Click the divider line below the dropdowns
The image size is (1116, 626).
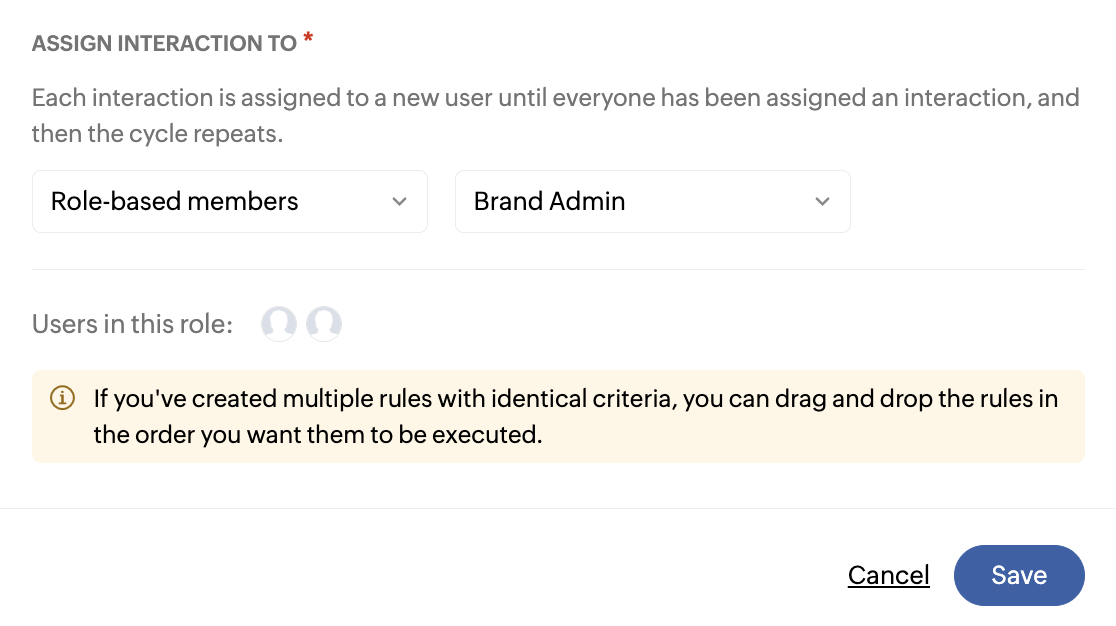point(558,269)
